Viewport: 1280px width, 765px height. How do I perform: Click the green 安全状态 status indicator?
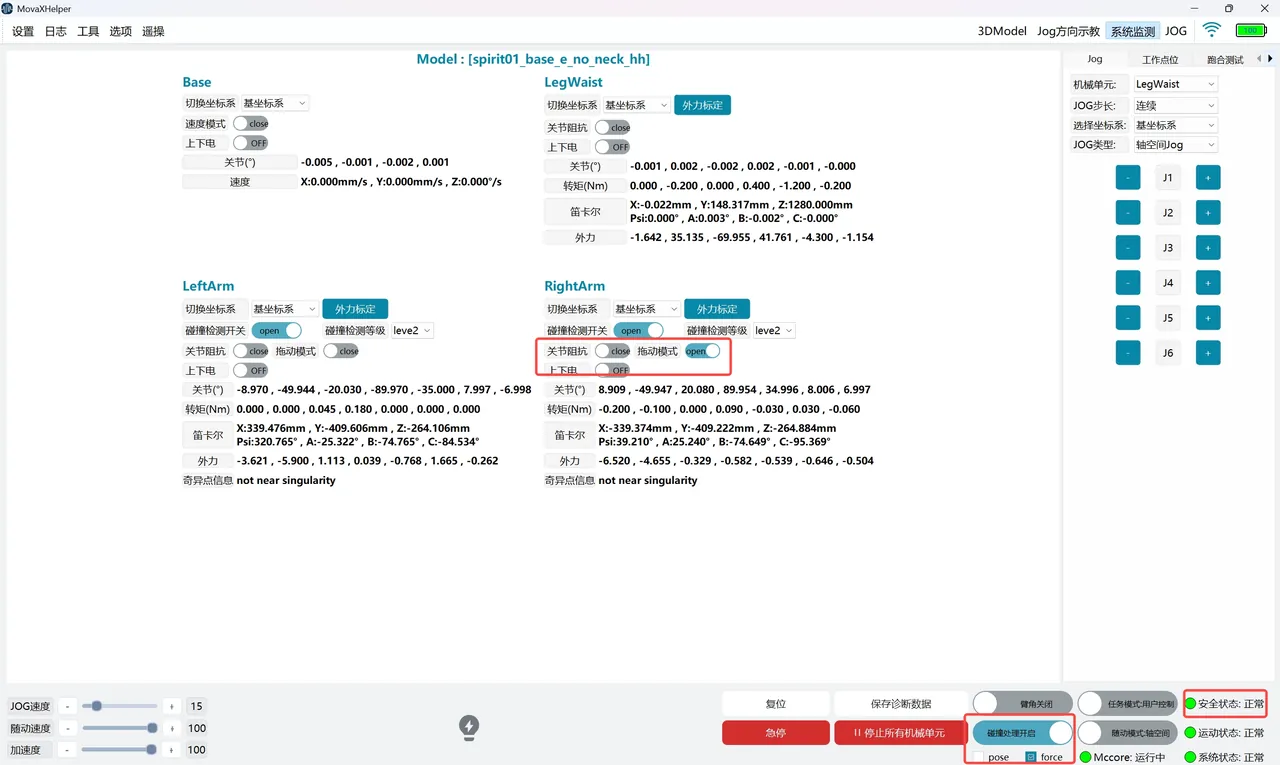[x=1190, y=704]
